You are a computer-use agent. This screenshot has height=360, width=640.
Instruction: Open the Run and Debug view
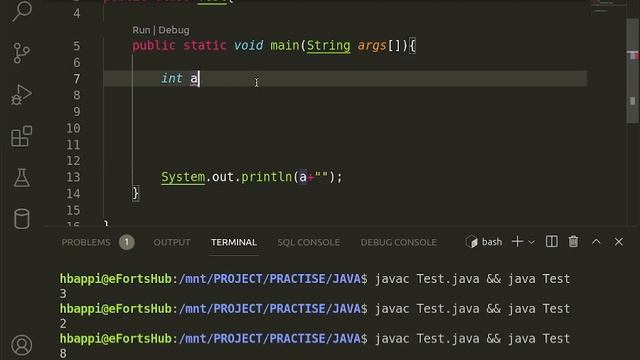click(x=21, y=95)
